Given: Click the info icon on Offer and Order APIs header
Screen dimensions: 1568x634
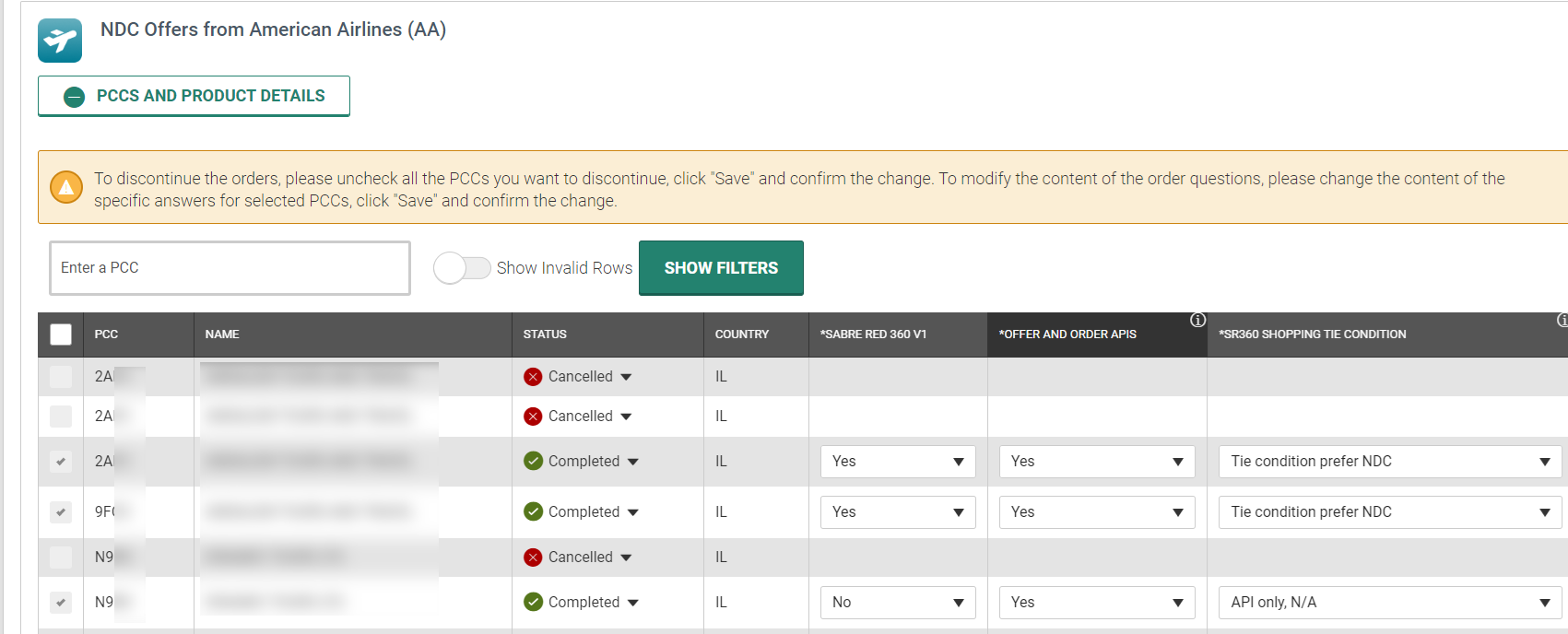Looking at the screenshot, I should point(1197,321).
